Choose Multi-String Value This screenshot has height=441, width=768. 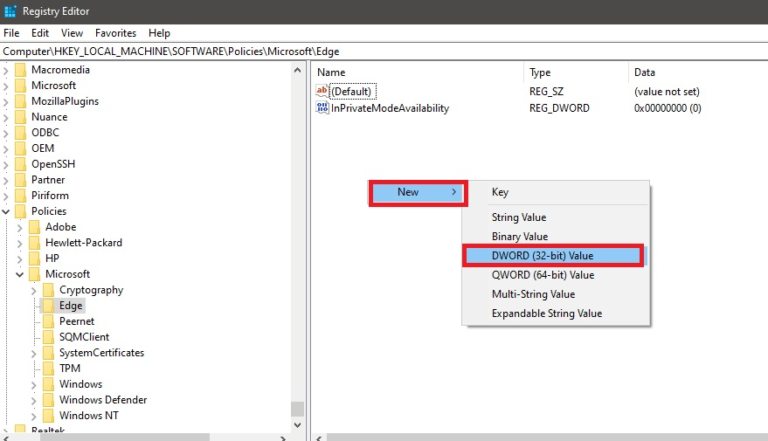[x=555, y=294]
